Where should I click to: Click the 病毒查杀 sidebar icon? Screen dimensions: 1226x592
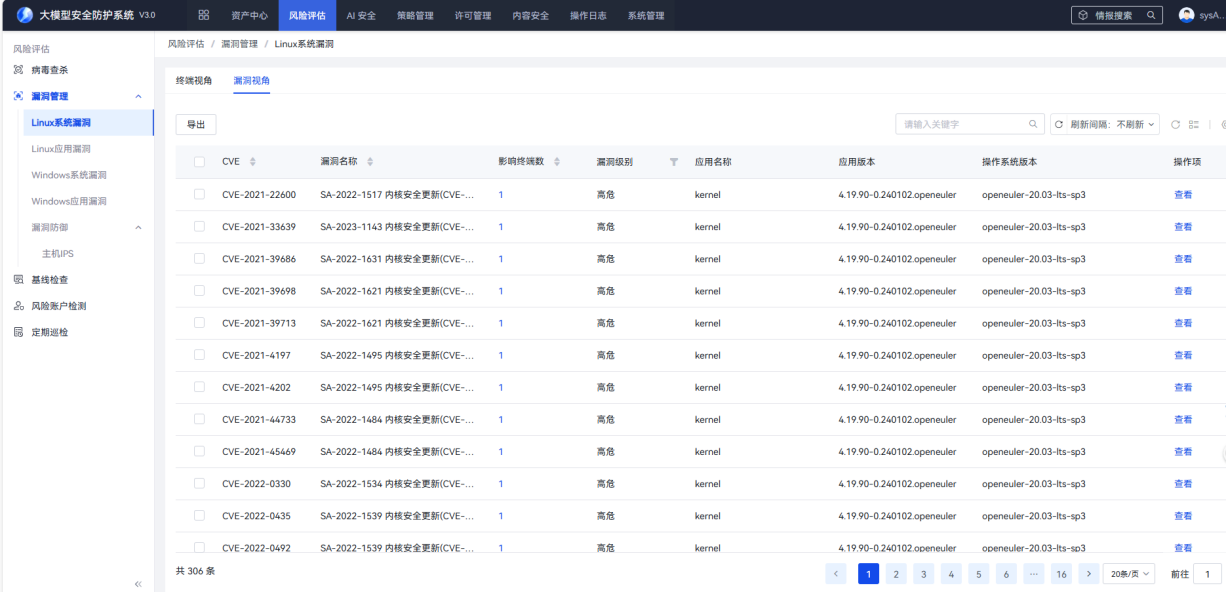click(x=18, y=70)
